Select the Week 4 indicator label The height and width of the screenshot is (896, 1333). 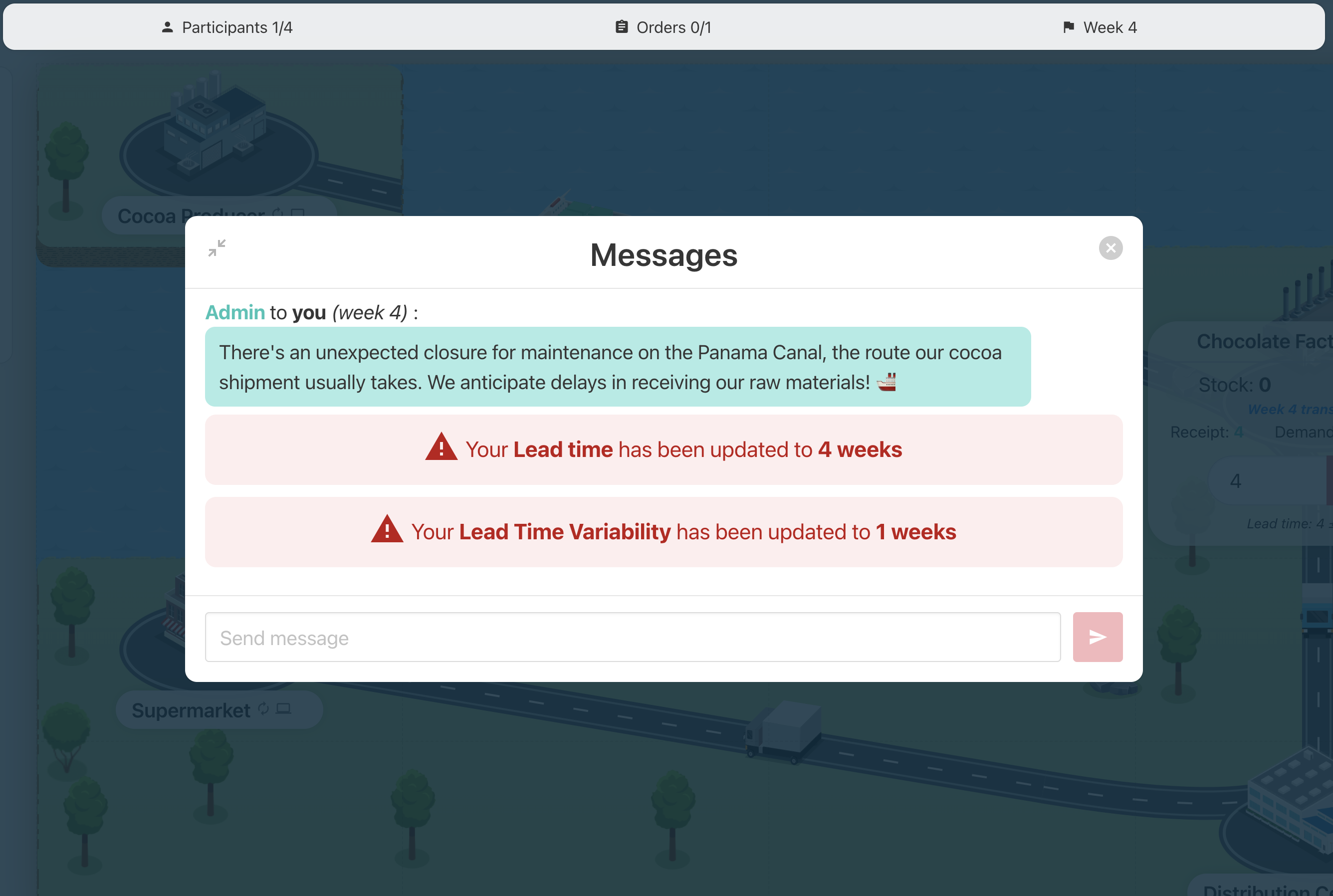pos(1110,27)
